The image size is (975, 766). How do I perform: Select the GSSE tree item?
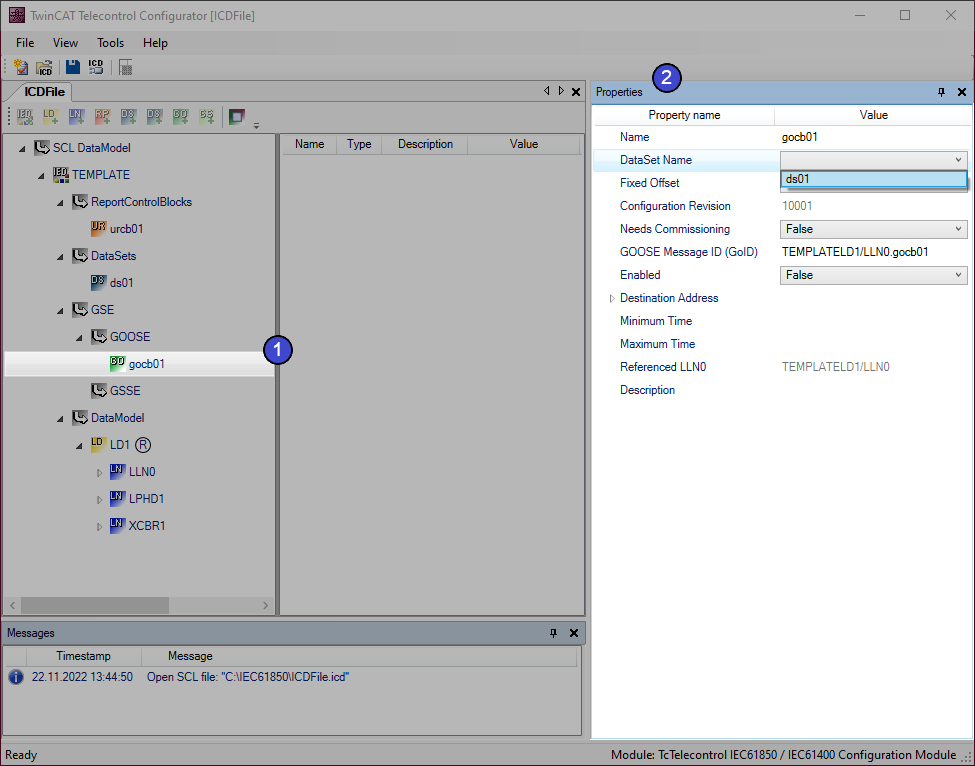point(125,390)
